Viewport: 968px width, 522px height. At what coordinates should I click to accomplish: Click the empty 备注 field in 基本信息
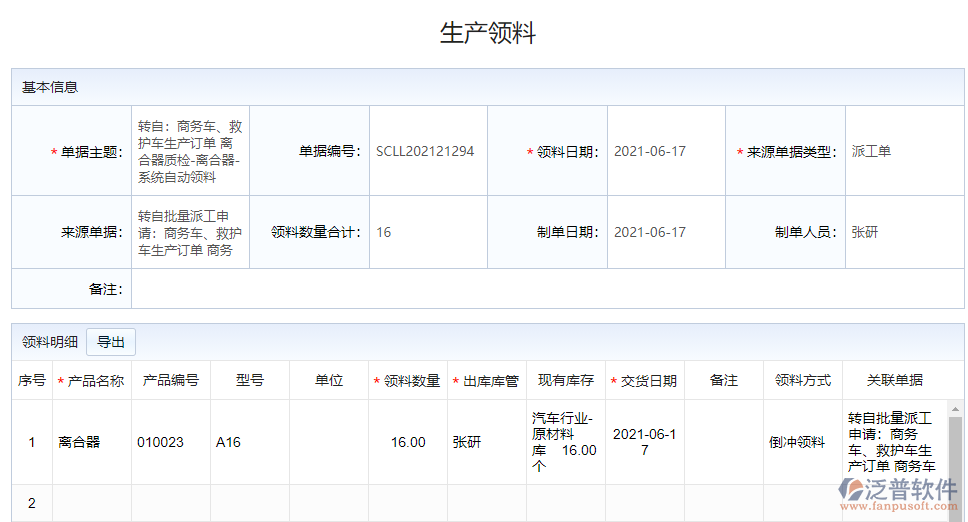point(548,289)
